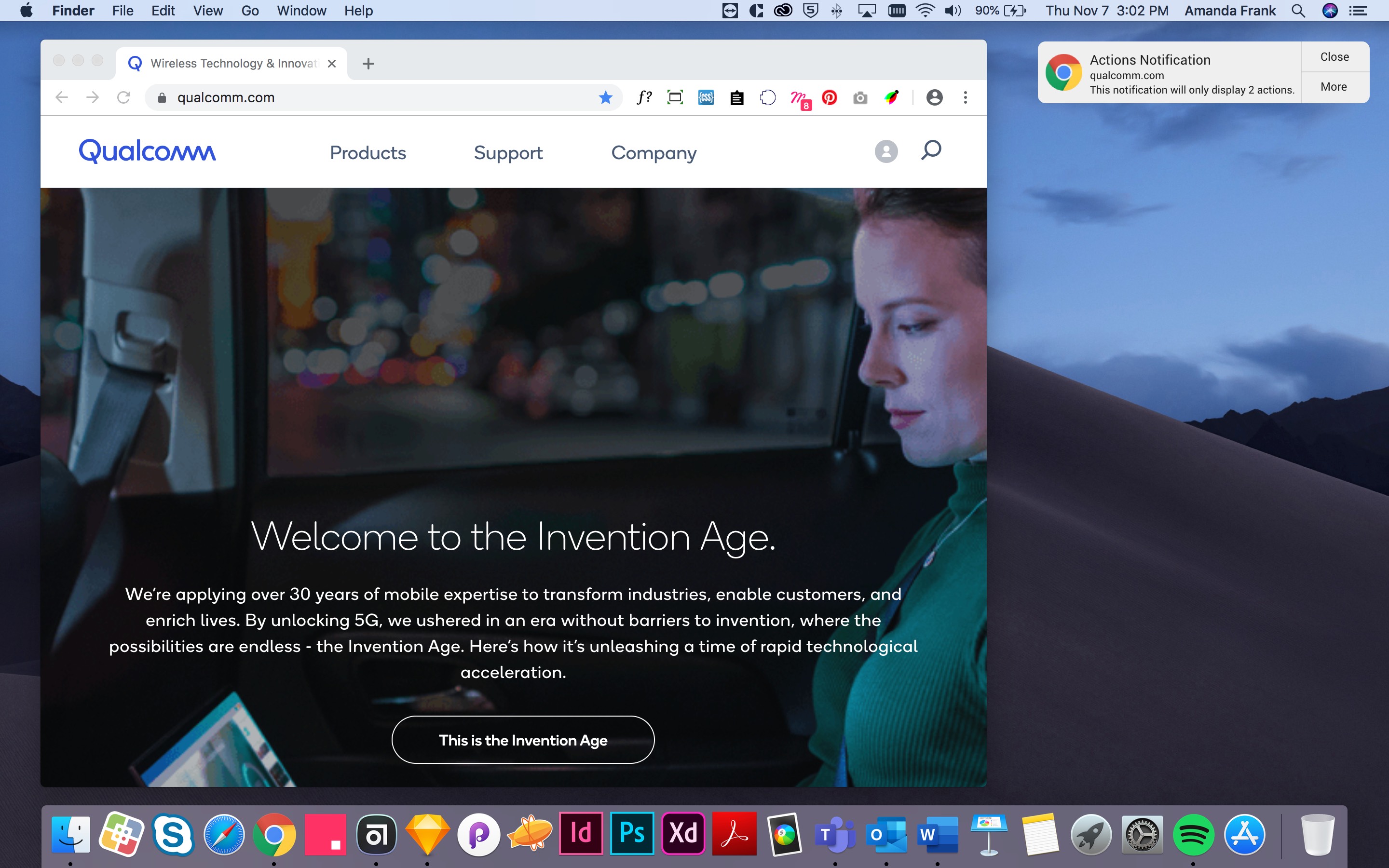
Task: Click the Qualcomm logo
Action: (147, 151)
